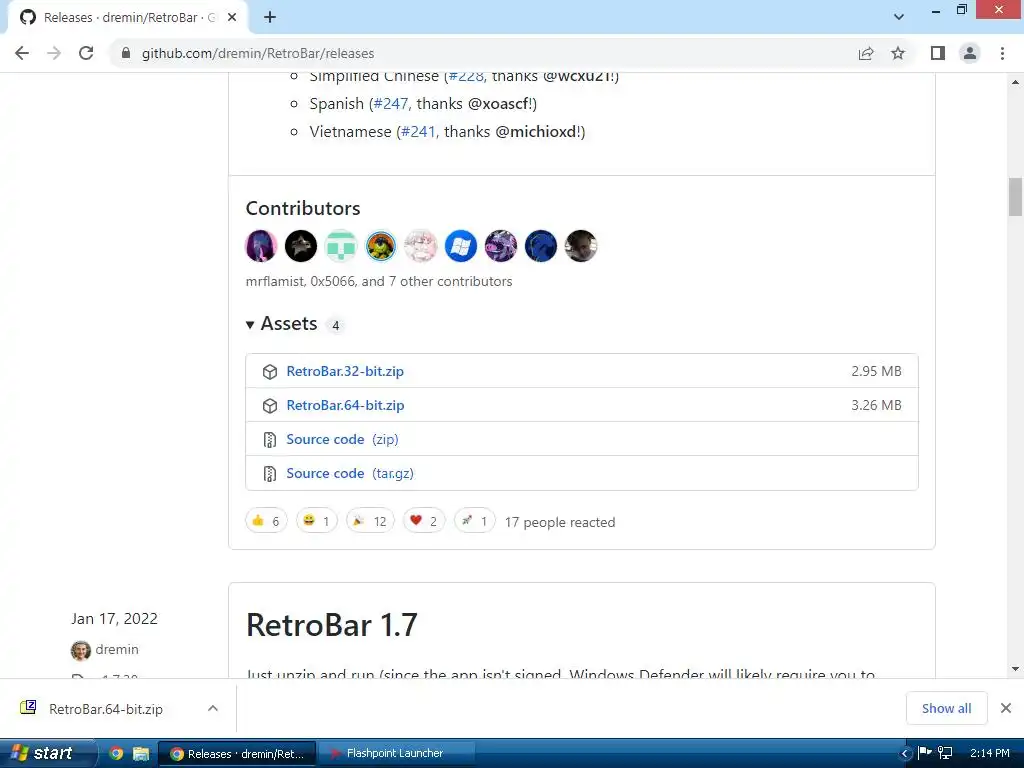Expand hidden system tray icons

[904, 754]
